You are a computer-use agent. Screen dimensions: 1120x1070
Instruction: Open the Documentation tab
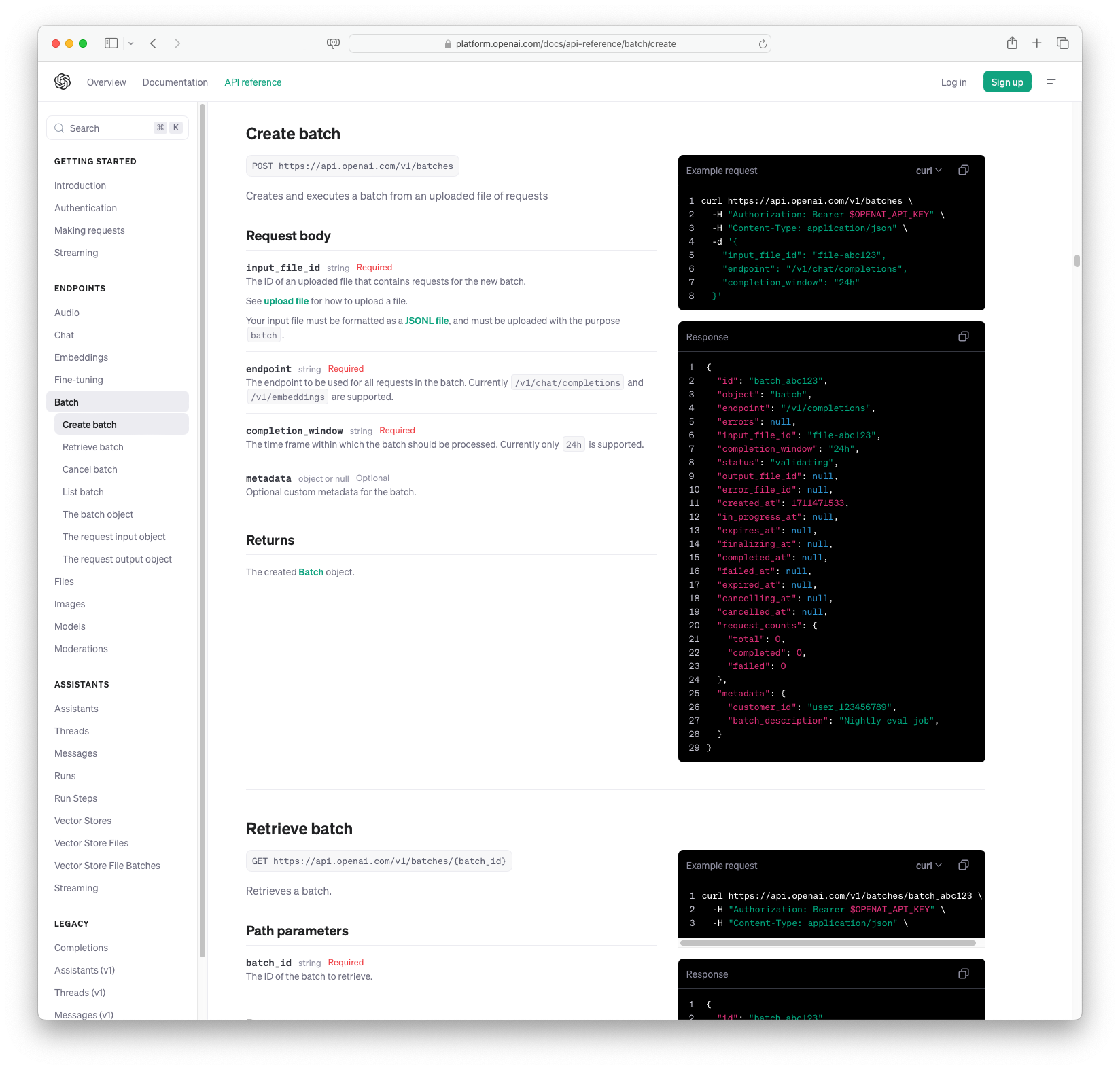(x=175, y=82)
